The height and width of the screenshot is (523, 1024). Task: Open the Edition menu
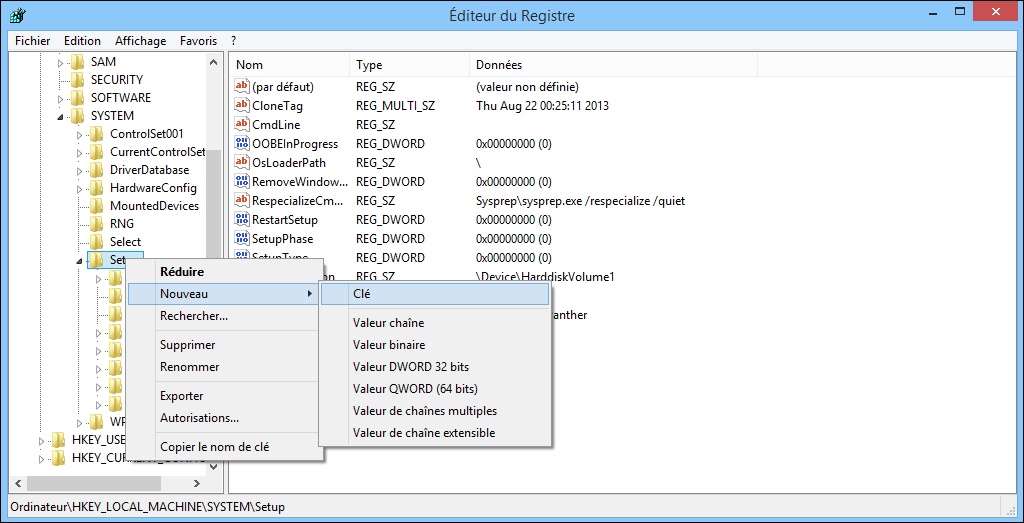tap(82, 40)
